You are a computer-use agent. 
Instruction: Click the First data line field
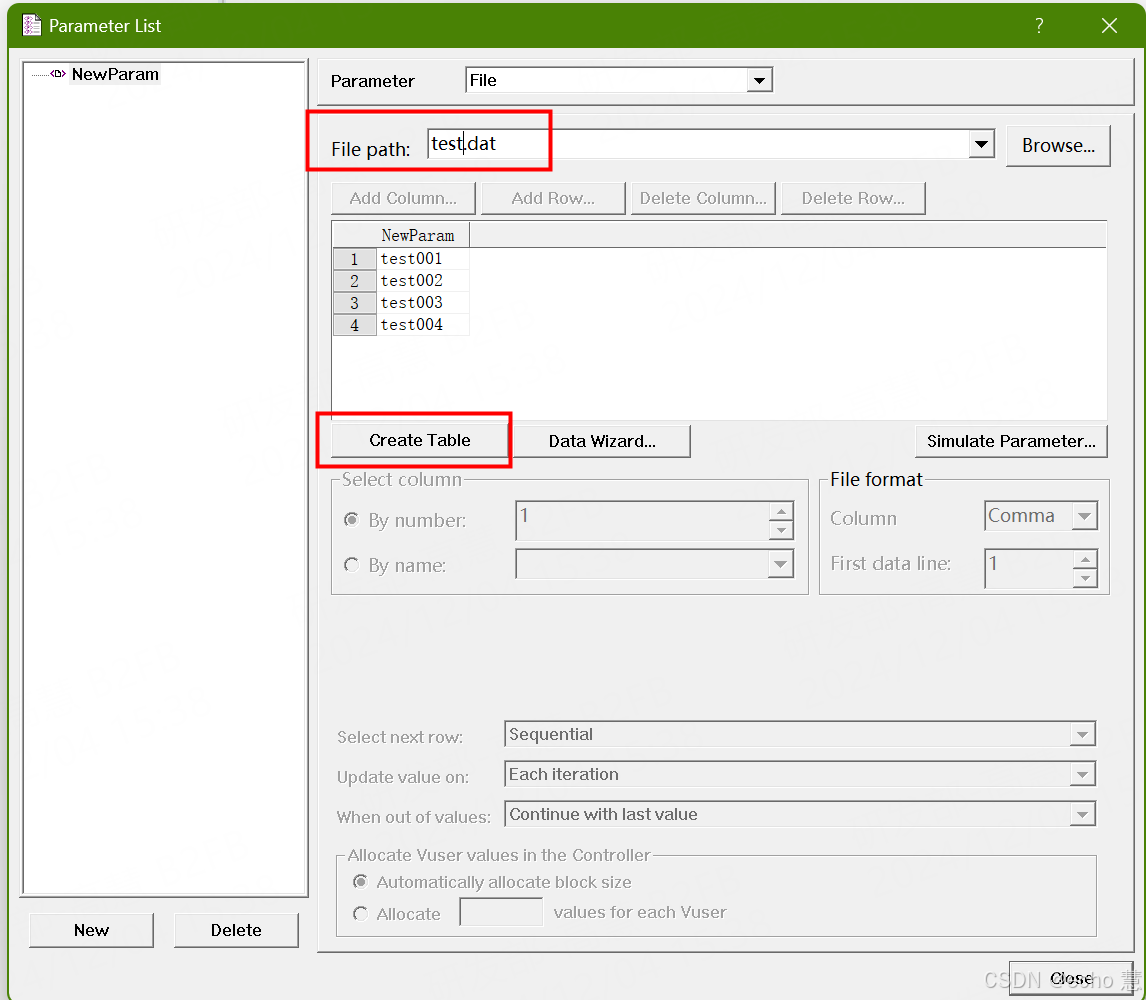coord(1029,568)
